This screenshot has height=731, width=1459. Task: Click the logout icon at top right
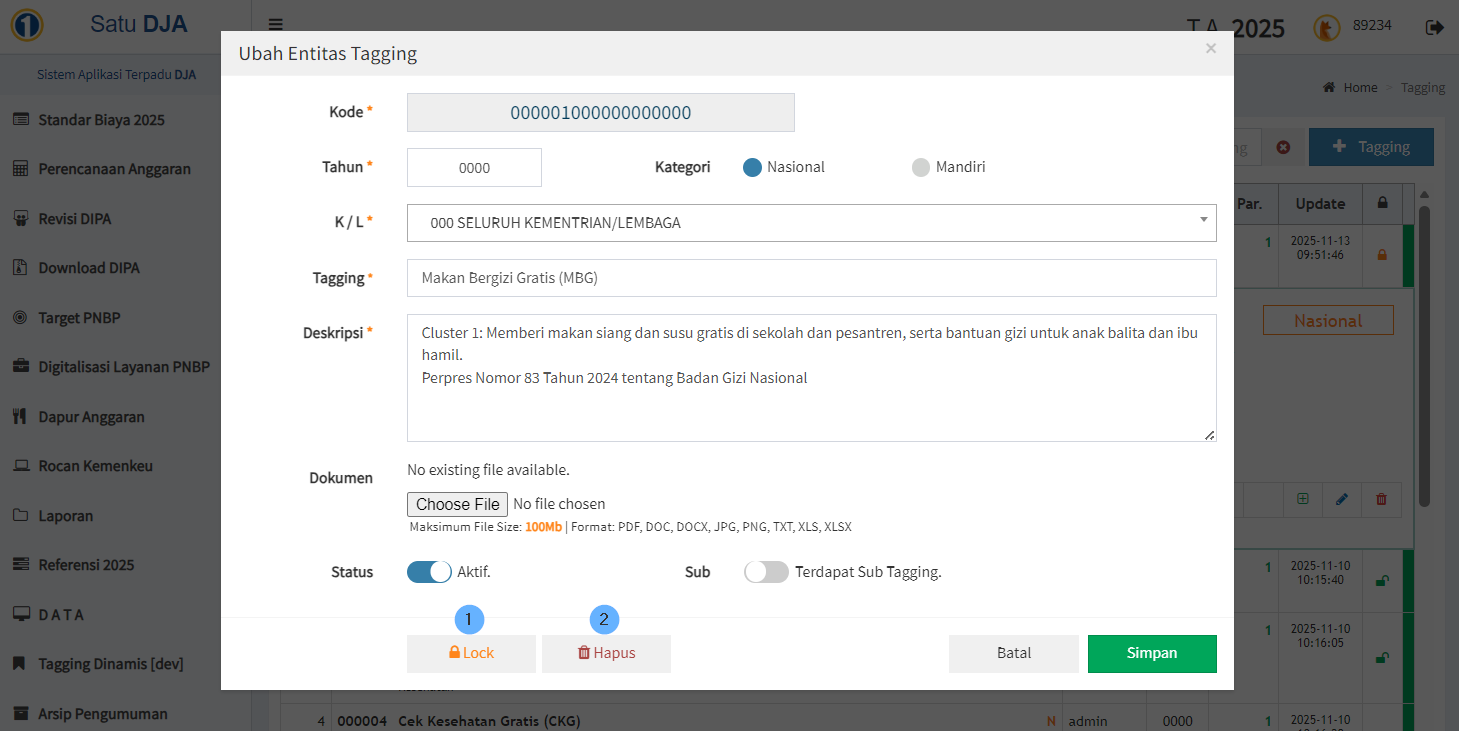coord(1435,27)
